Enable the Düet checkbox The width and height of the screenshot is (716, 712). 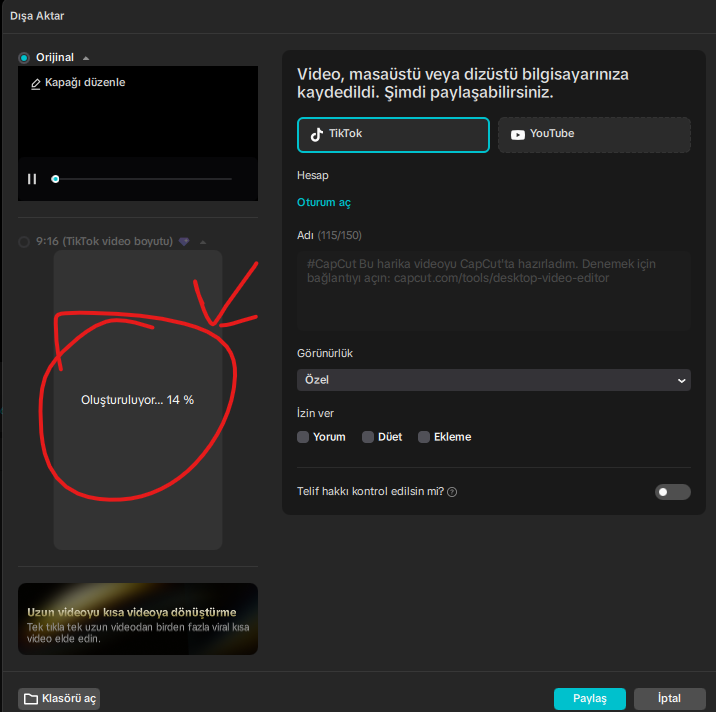pyautogui.click(x=368, y=437)
